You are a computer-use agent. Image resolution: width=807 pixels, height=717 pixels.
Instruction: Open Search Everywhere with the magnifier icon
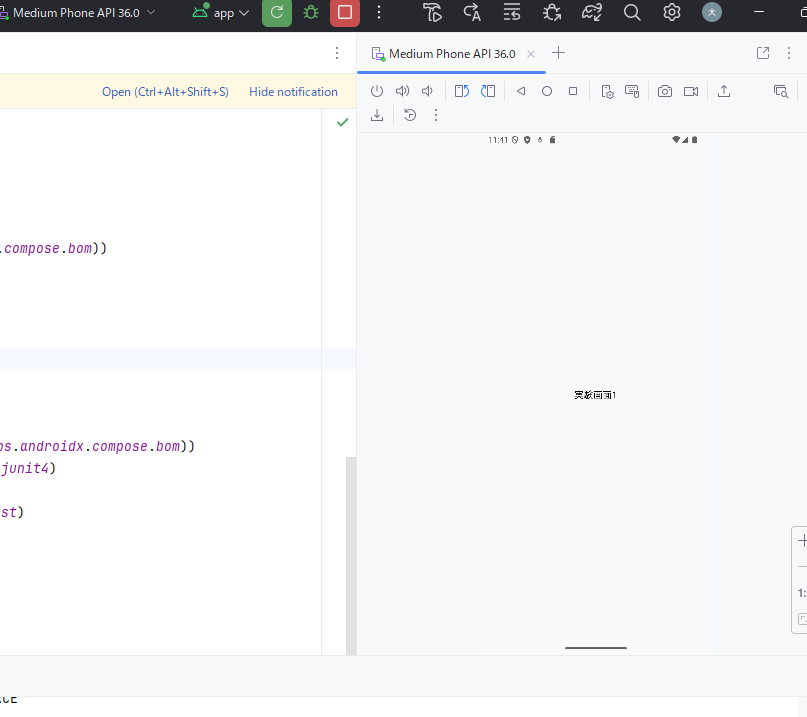click(632, 12)
